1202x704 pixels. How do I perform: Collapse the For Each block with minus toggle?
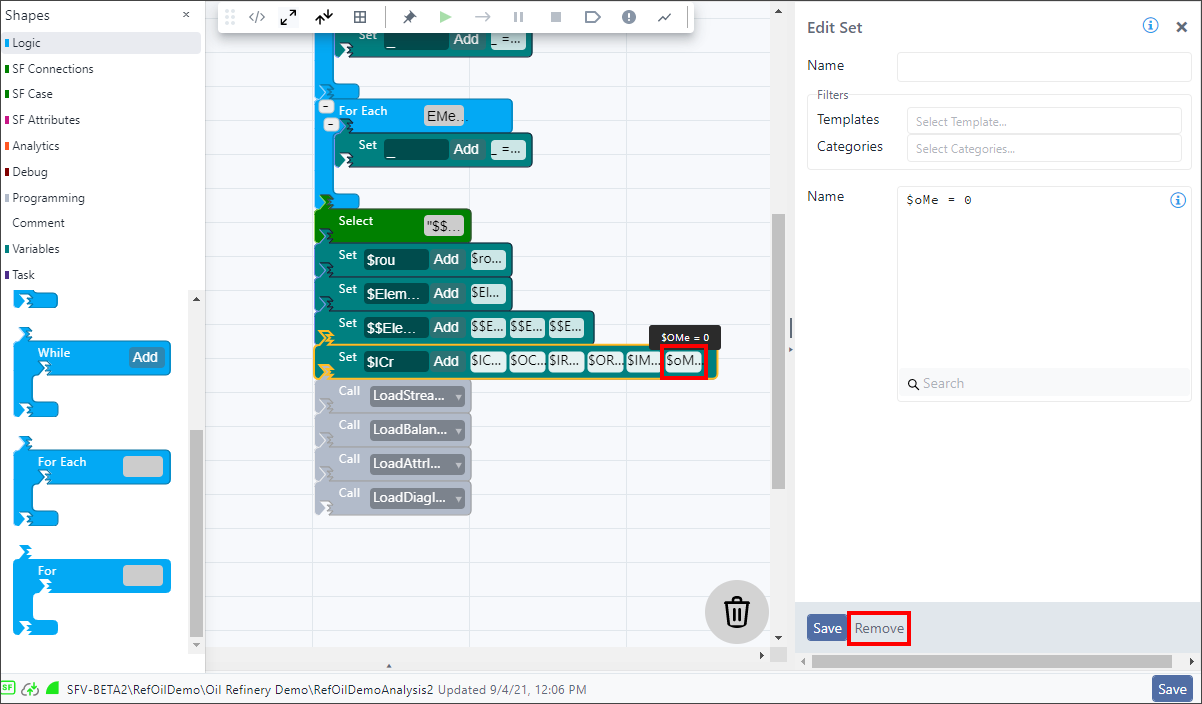click(x=326, y=107)
